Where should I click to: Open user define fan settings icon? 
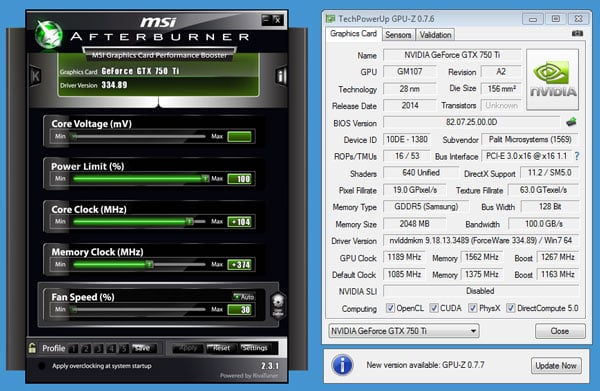(x=278, y=305)
